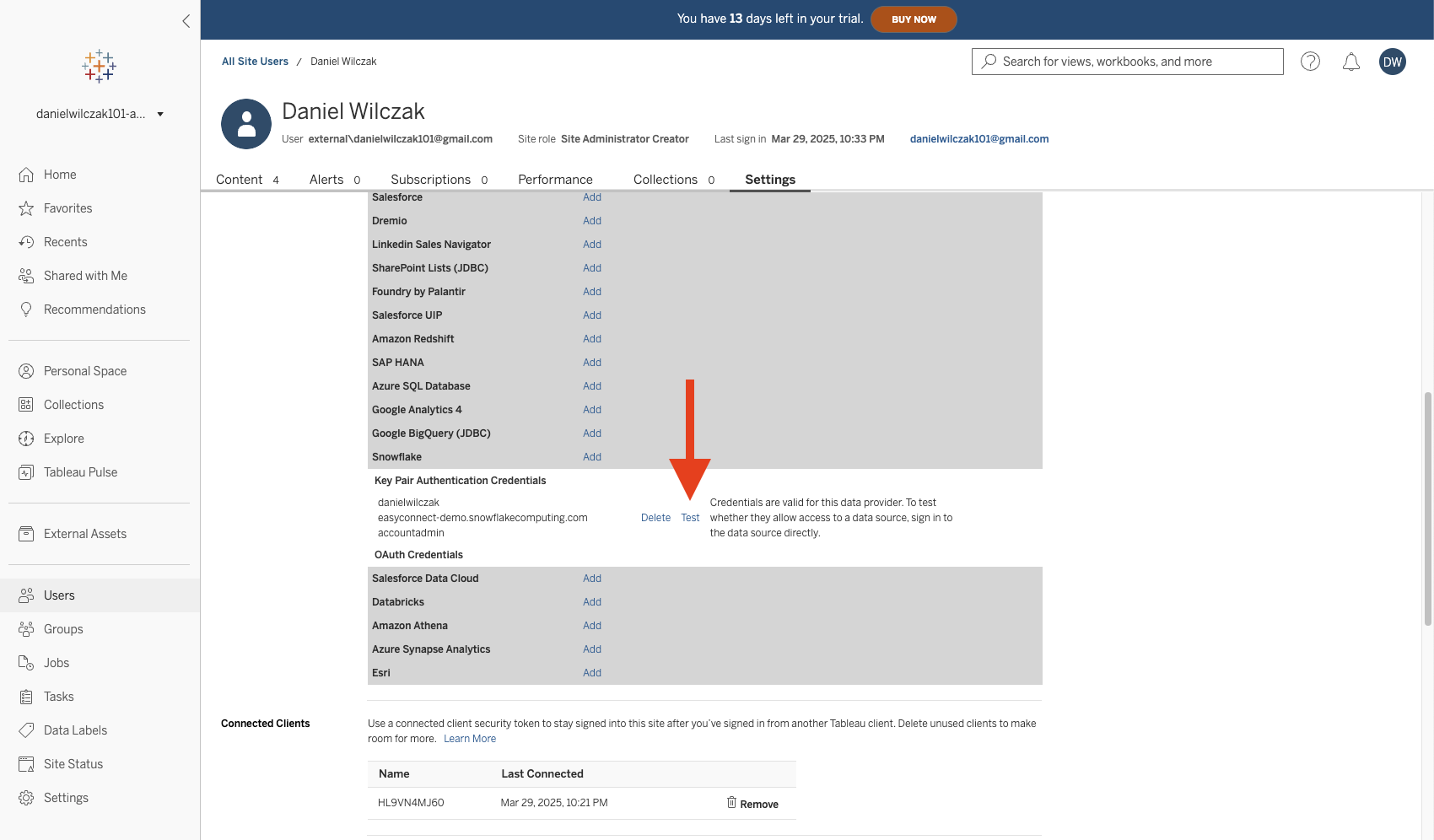Add Databricks OAuth credentials

click(592, 602)
